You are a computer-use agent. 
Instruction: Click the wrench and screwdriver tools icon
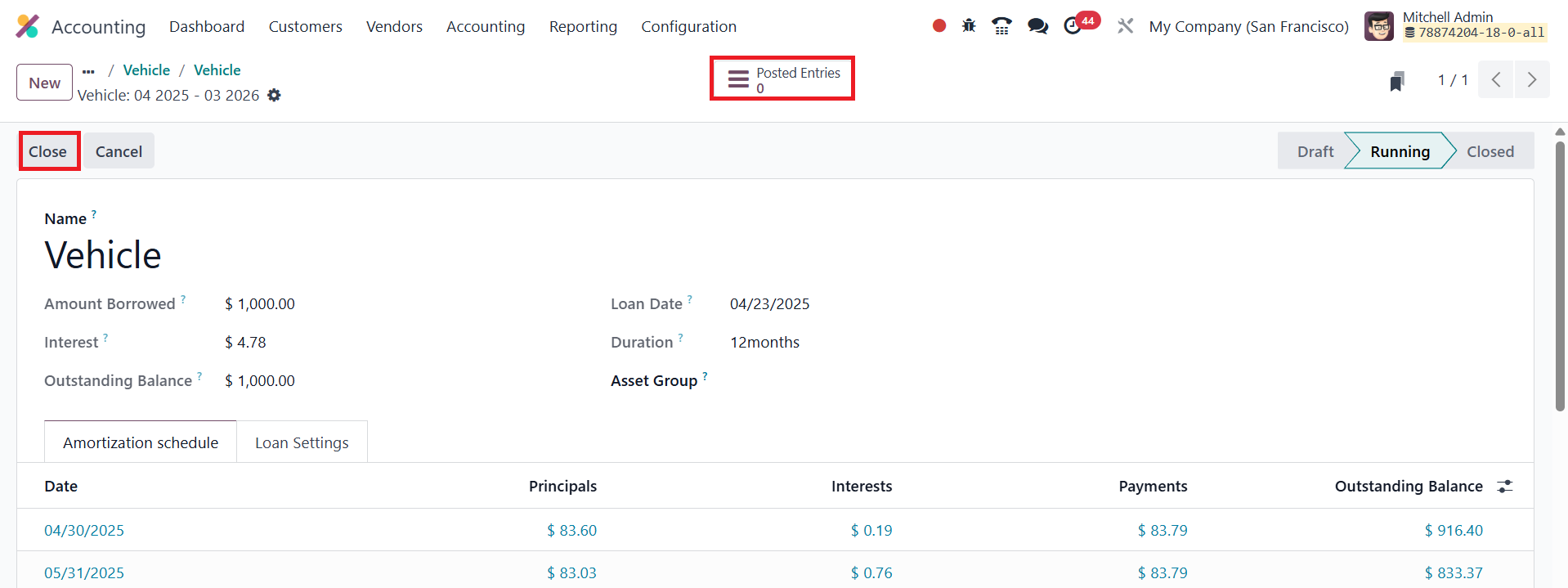tap(1126, 26)
